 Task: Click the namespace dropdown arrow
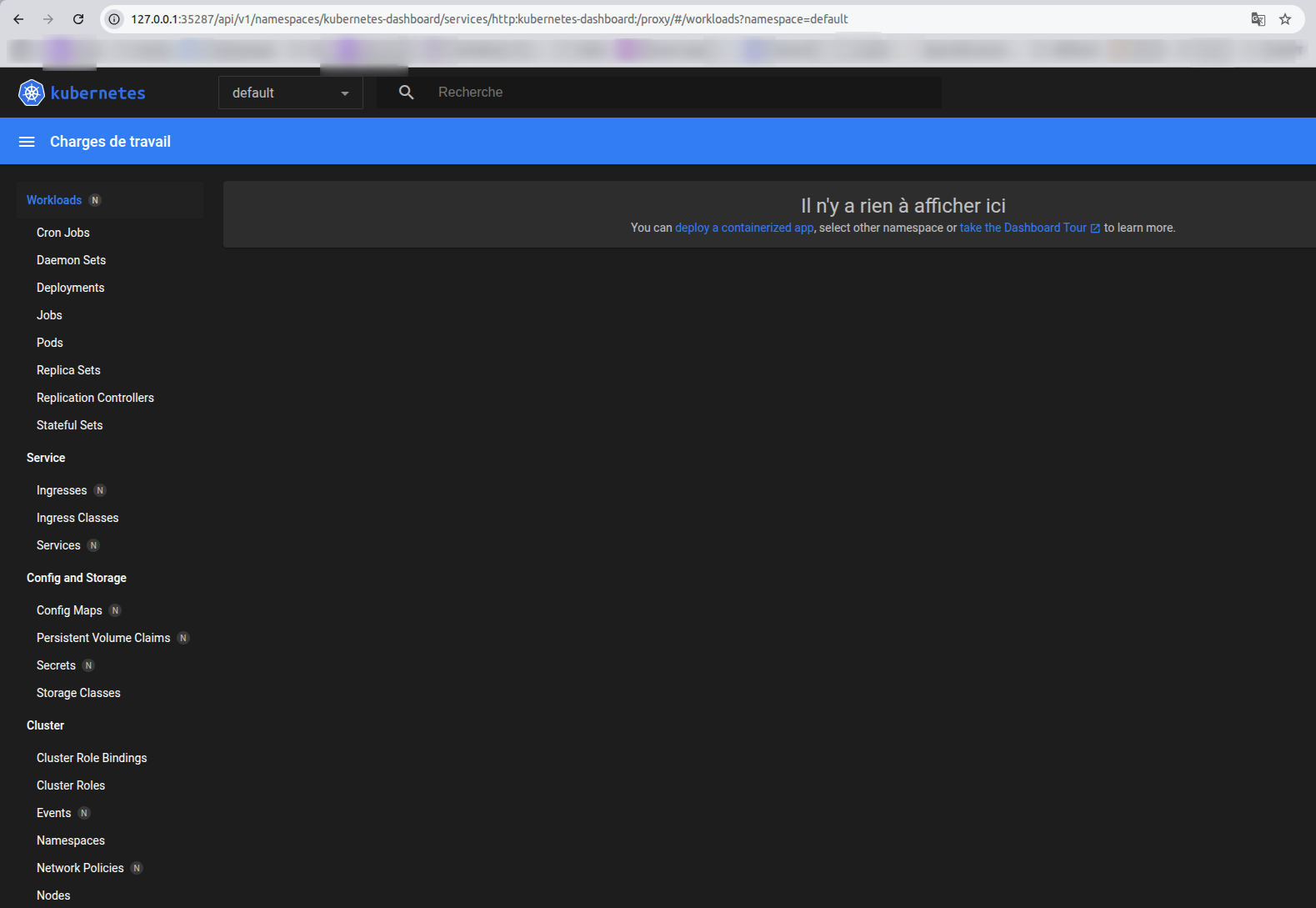(x=345, y=93)
